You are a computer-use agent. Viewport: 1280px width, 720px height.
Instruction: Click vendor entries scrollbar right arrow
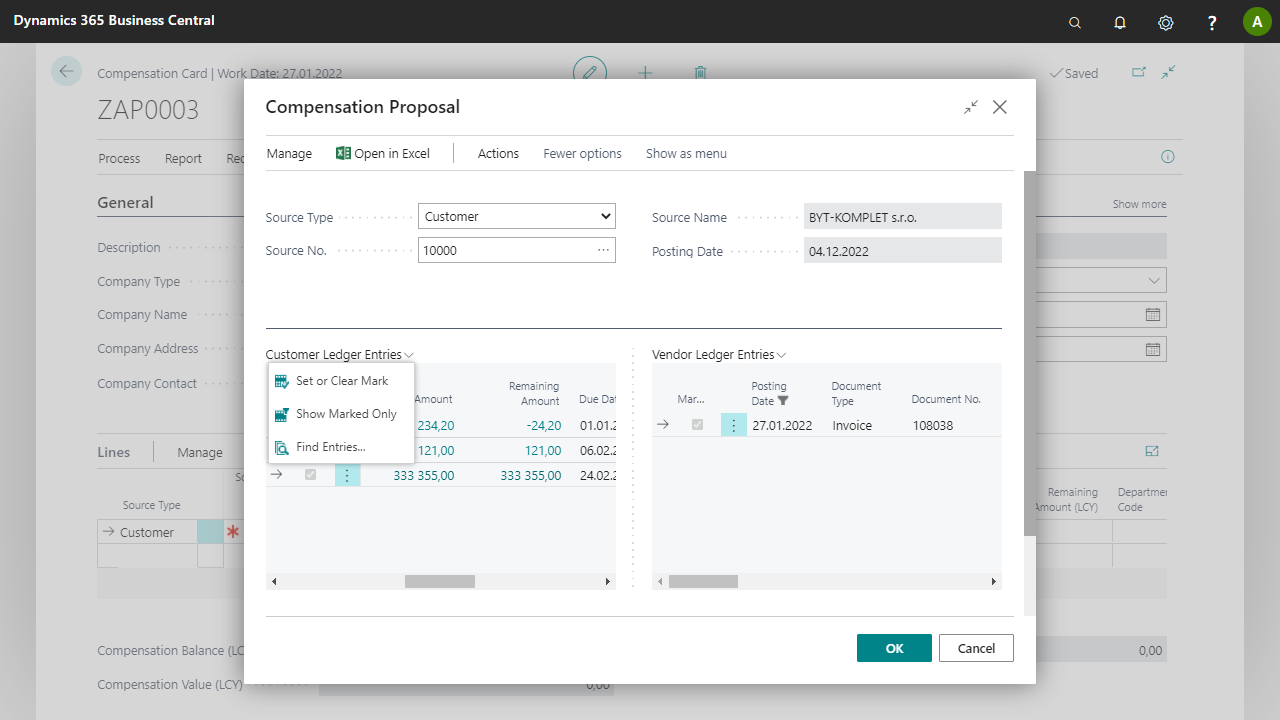pyautogui.click(x=993, y=581)
